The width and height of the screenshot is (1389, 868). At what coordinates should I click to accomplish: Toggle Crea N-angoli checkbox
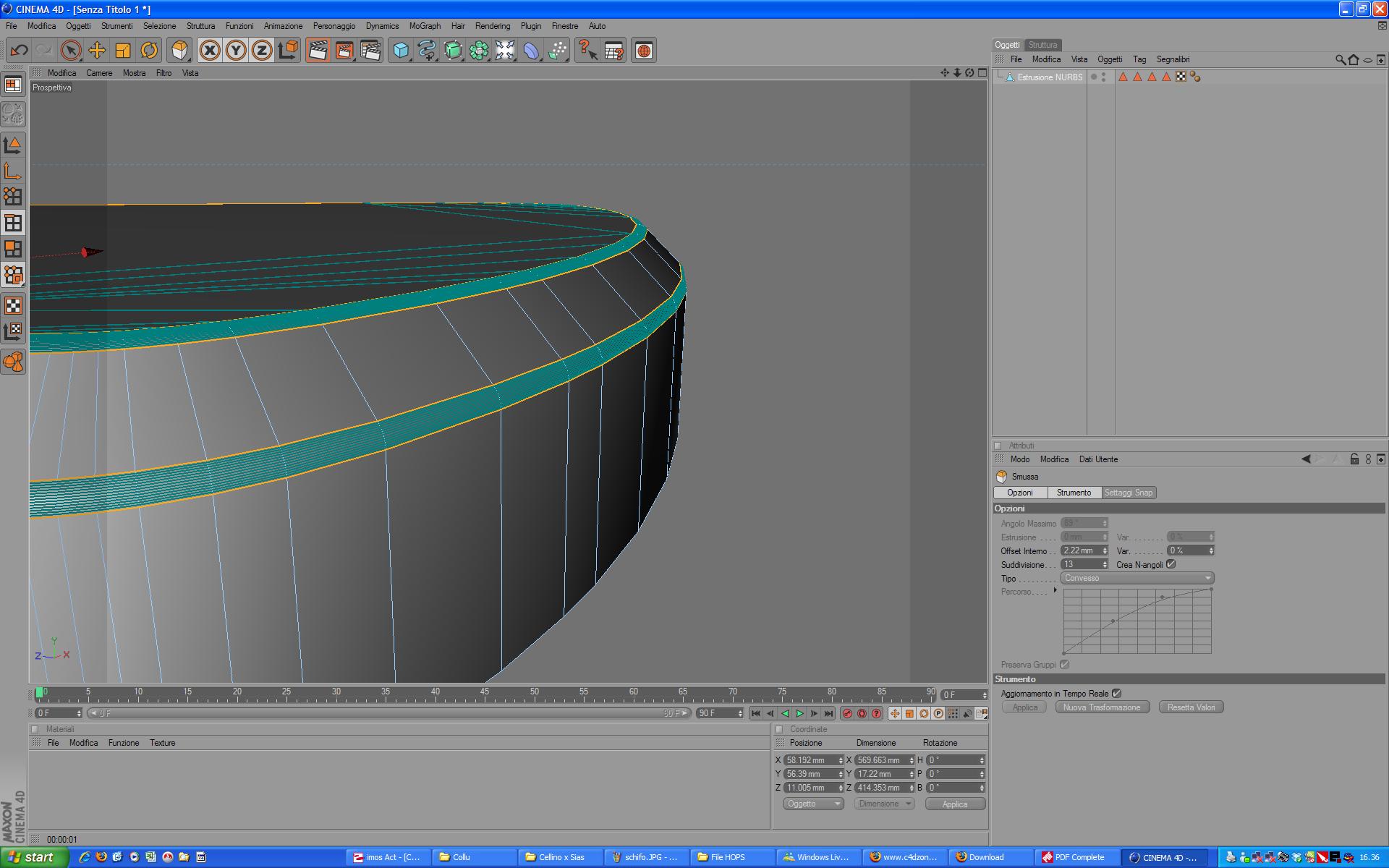(1171, 564)
